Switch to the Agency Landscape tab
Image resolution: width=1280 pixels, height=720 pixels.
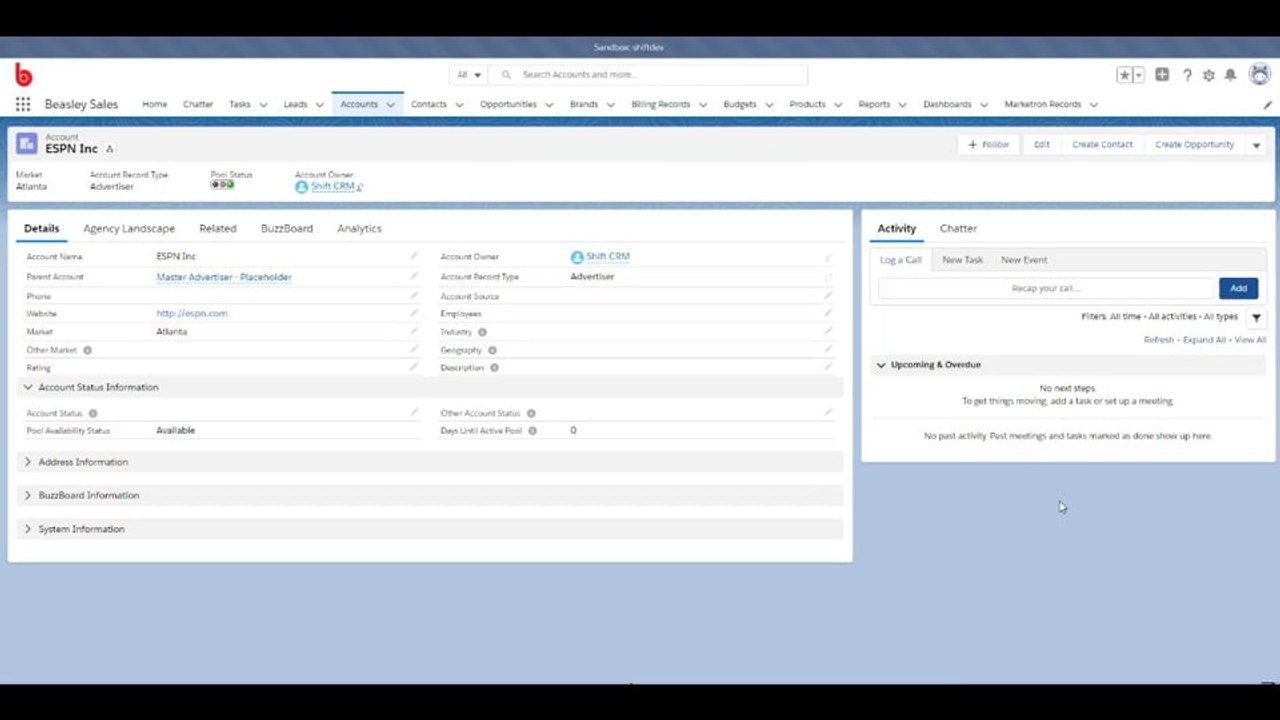click(129, 228)
